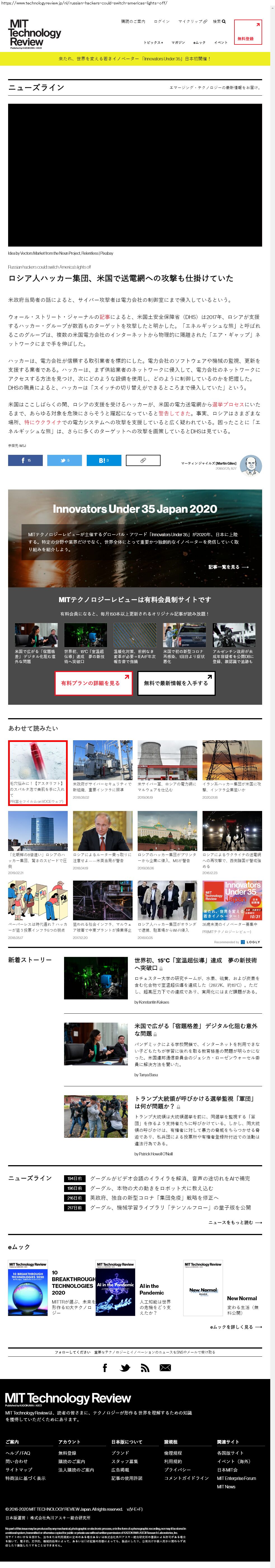Click Martin Giles author avatar

tap(251, 466)
